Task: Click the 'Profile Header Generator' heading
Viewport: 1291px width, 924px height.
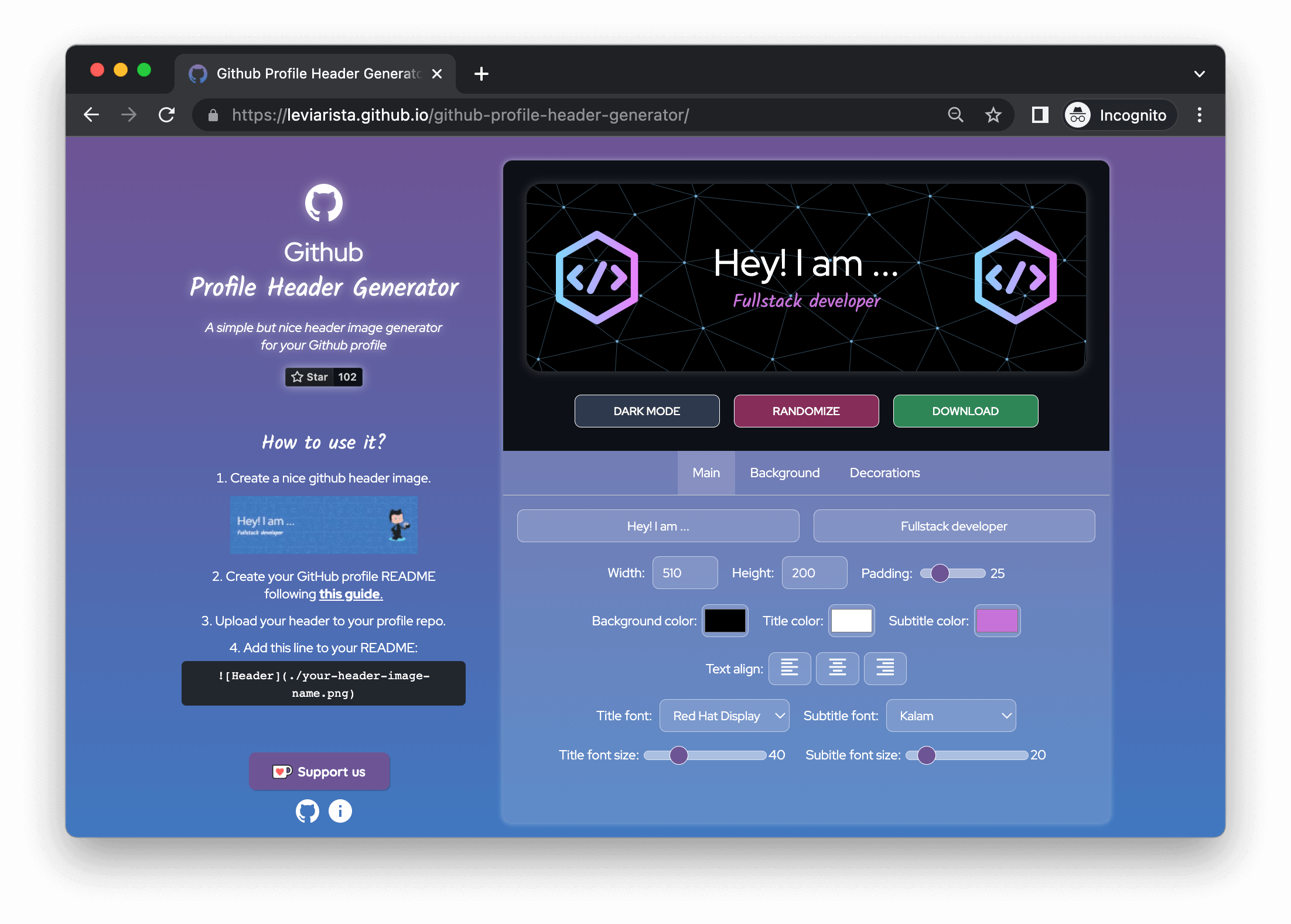Action: click(x=324, y=287)
